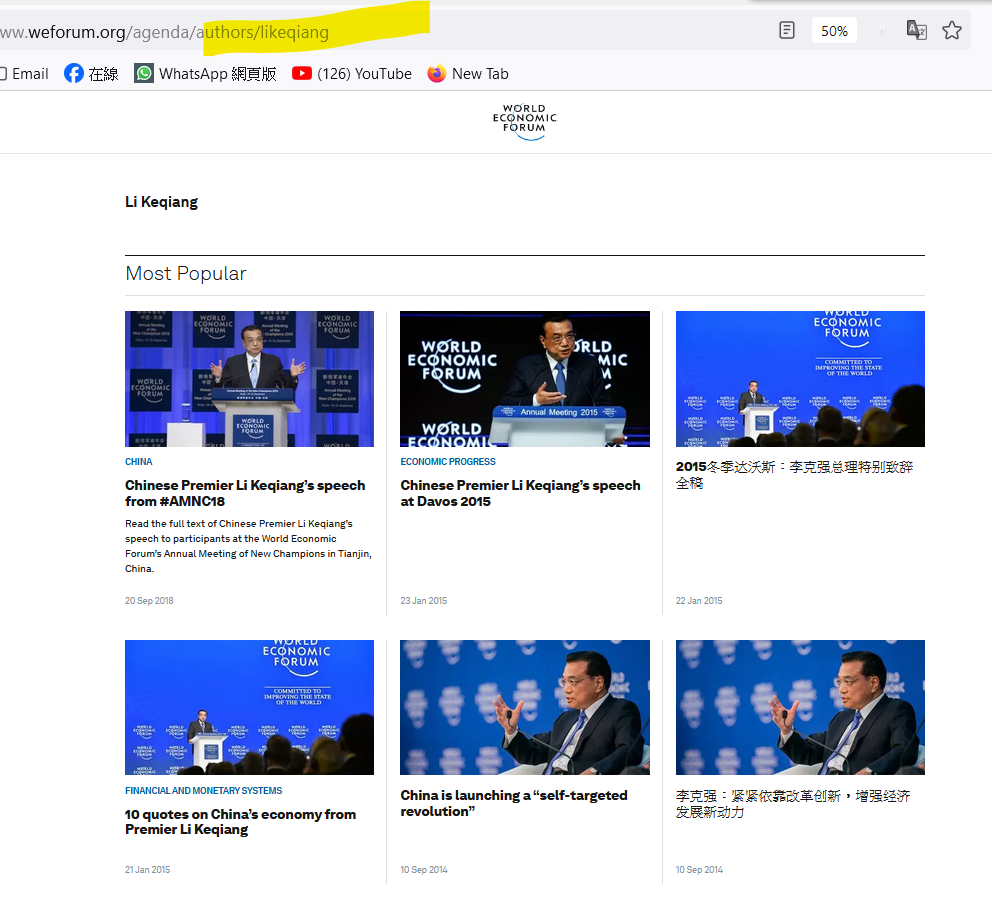Open article 2015冬季达沃斯：李克强总理特别致辞全稿
This screenshot has height=897, width=992.
[x=794, y=475]
